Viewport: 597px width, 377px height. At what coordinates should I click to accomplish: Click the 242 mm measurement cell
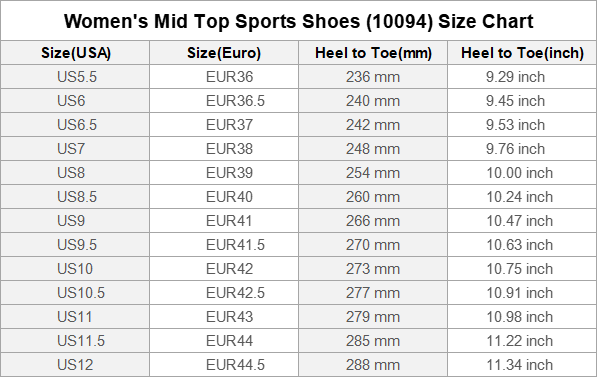[373, 125]
